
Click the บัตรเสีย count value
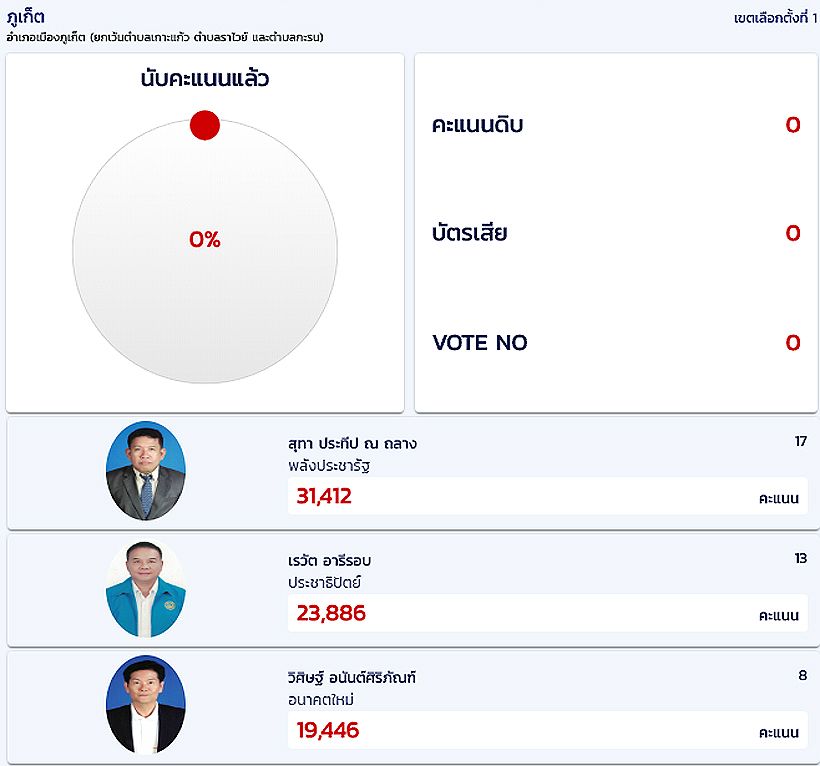792,234
